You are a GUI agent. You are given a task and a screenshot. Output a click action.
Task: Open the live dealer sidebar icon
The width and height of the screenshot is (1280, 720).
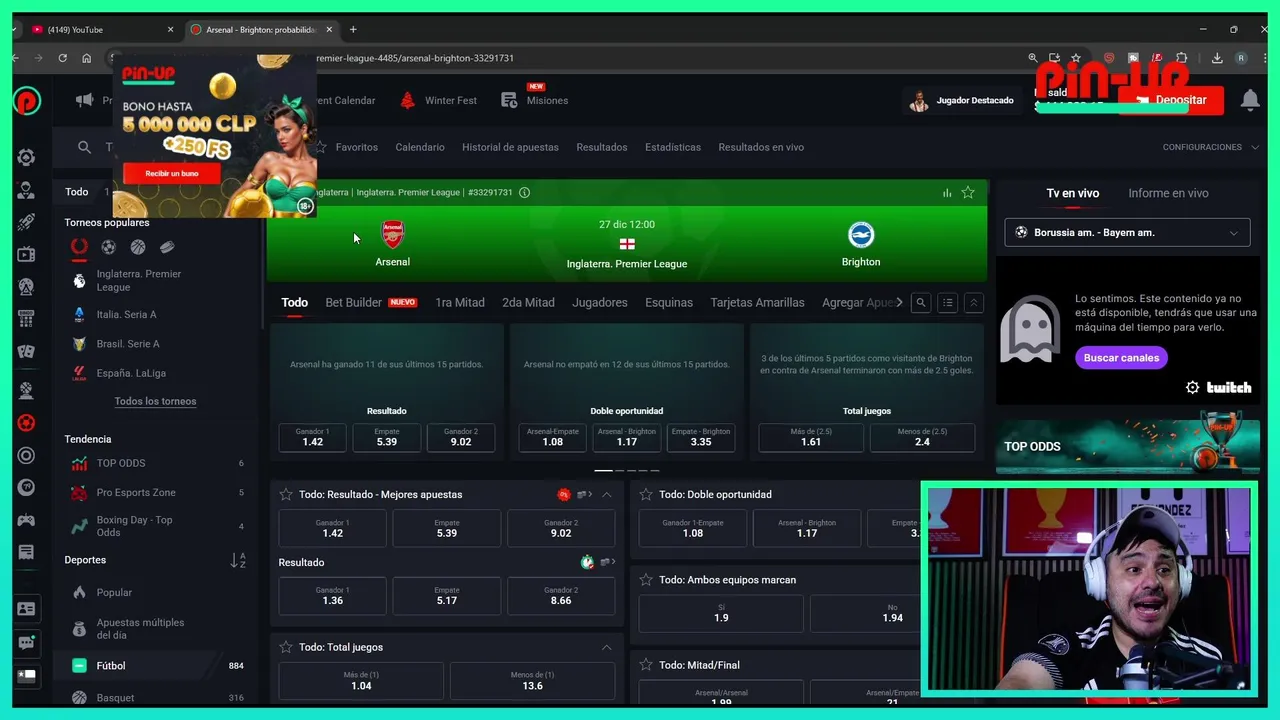[x=27, y=190]
